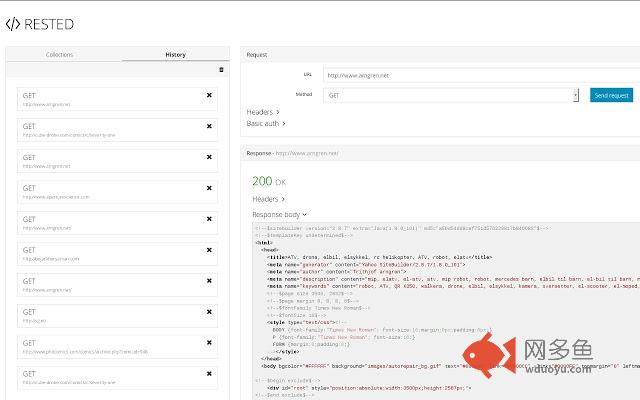Remove the first history entry with X
The image size is (640, 400).
click(209, 95)
